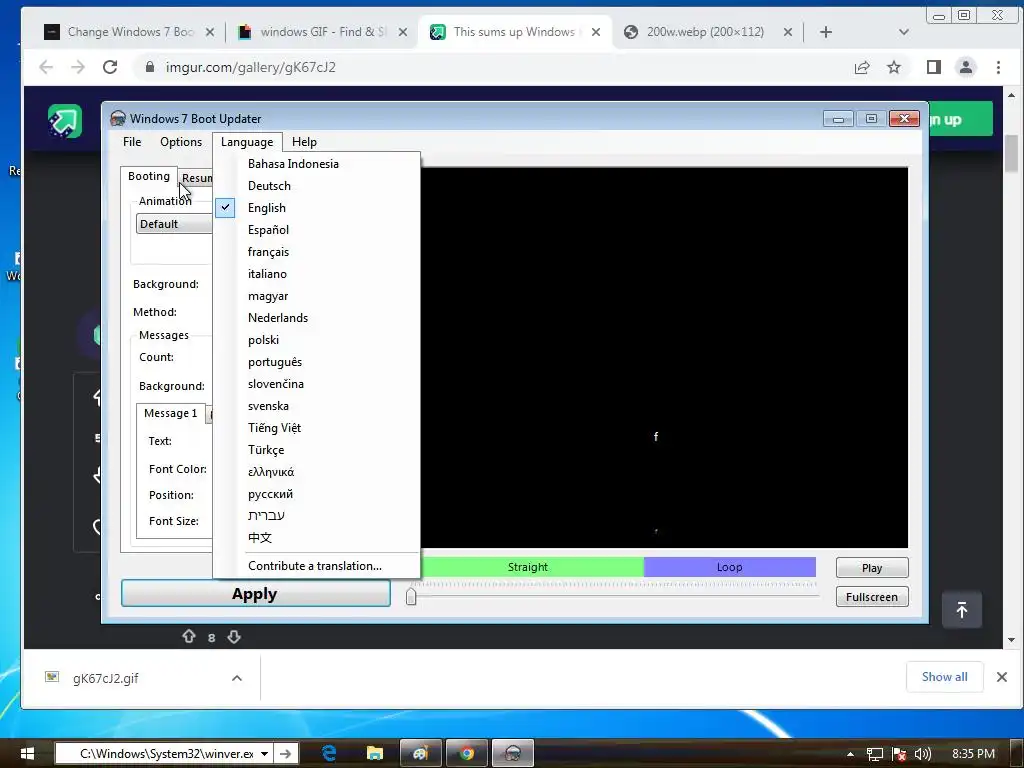The width and height of the screenshot is (1024, 768).
Task: Open Edge from the taskbar
Action: tap(329, 754)
